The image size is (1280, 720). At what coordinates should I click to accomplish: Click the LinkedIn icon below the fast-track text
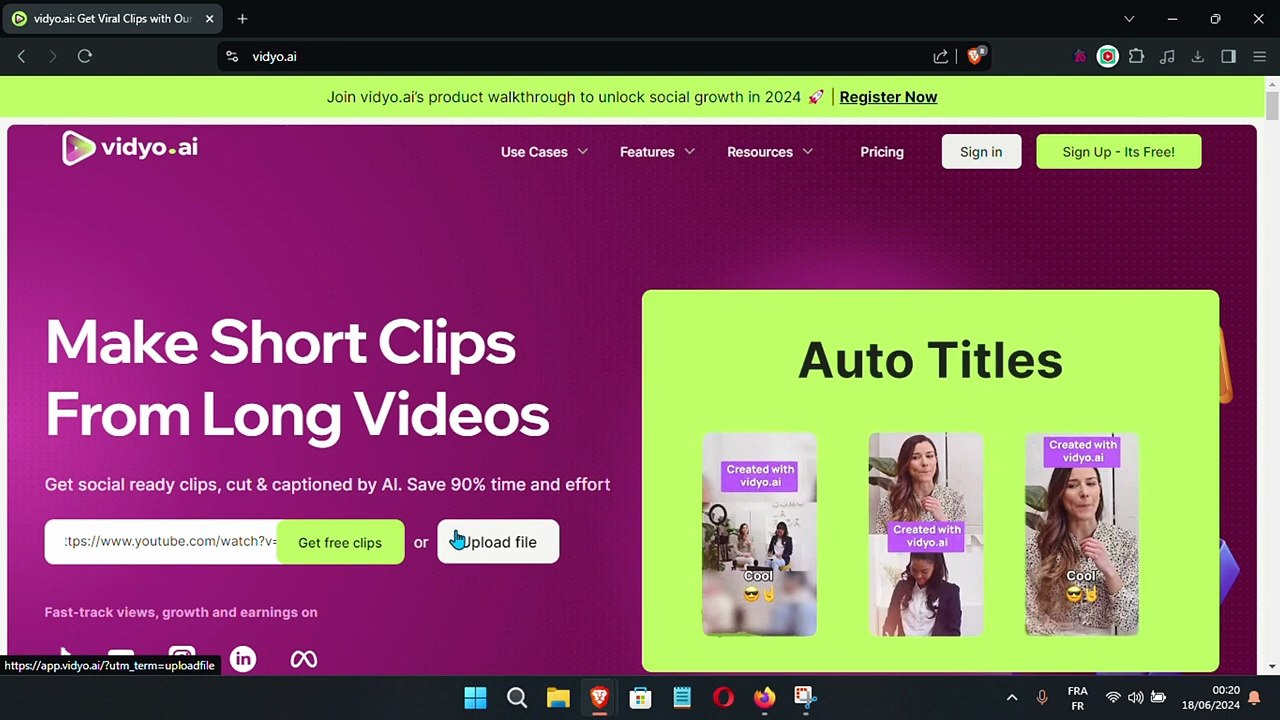coord(243,659)
